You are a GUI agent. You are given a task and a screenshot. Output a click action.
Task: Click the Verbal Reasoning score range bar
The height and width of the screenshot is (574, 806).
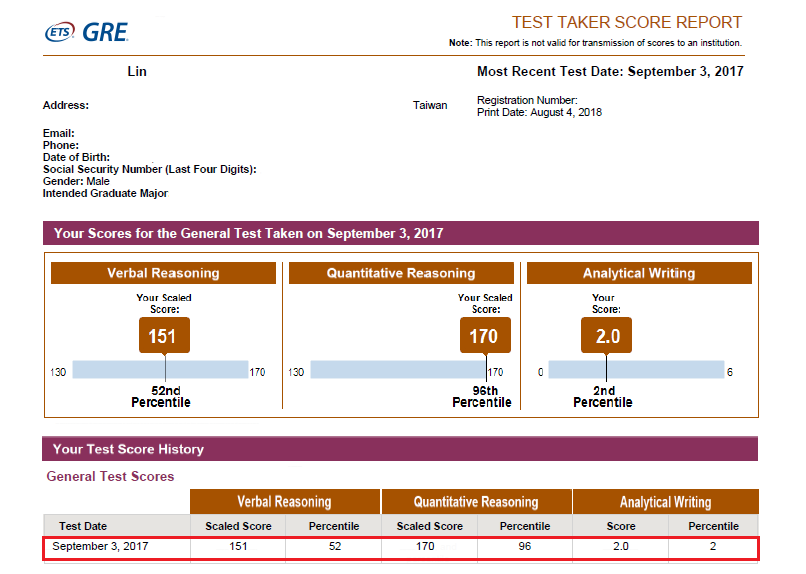coord(160,369)
